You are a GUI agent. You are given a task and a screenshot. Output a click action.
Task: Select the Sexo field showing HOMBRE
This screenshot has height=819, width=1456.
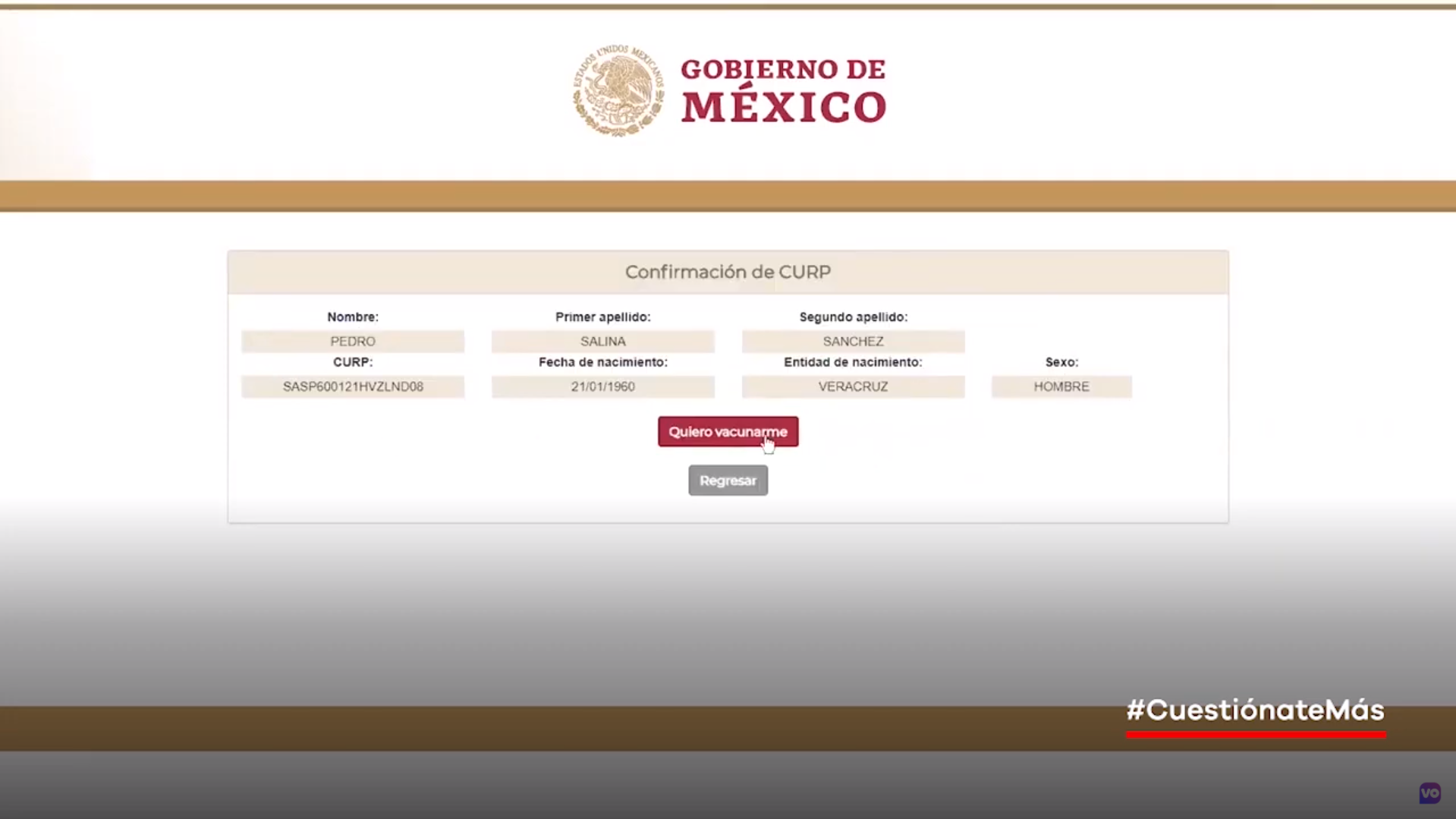(x=1061, y=386)
